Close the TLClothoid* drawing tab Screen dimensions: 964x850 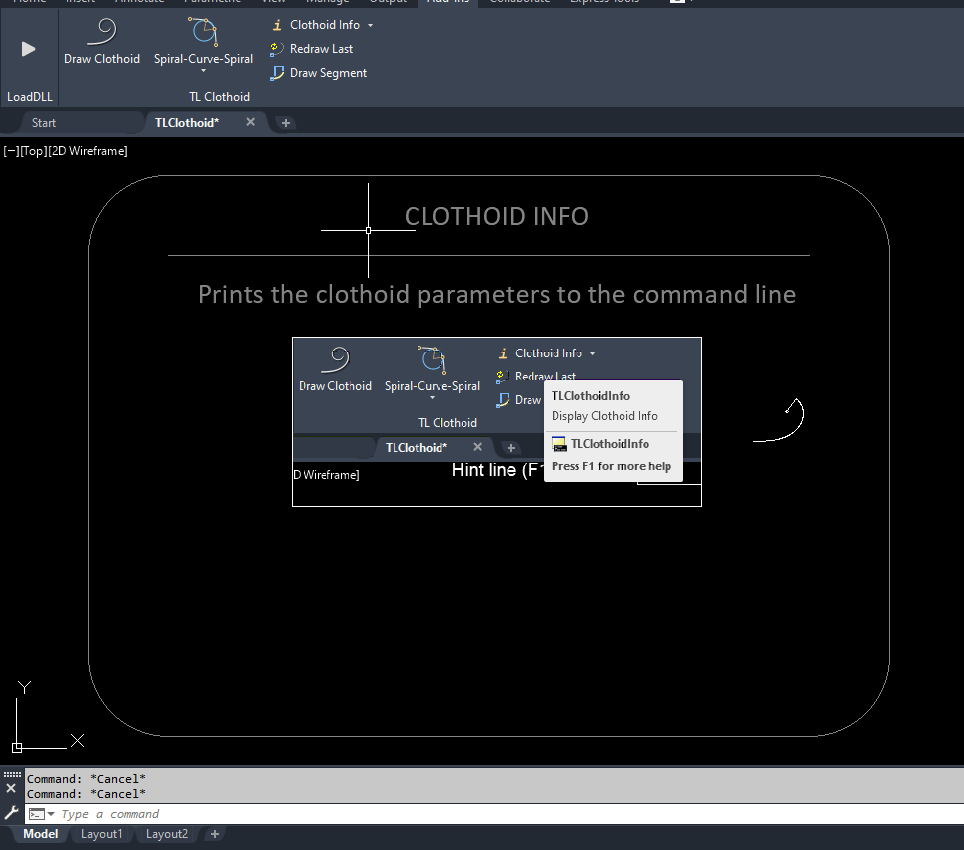point(251,122)
